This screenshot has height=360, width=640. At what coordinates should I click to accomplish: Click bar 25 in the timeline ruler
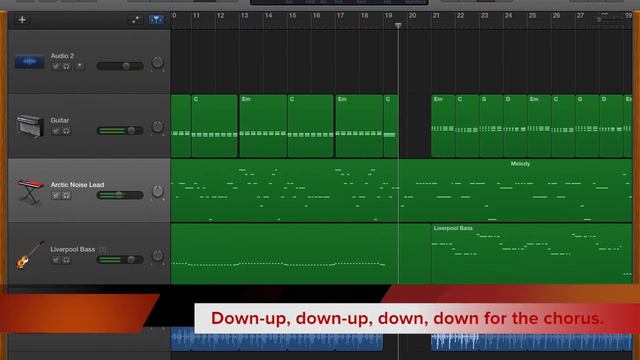[x=532, y=16]
